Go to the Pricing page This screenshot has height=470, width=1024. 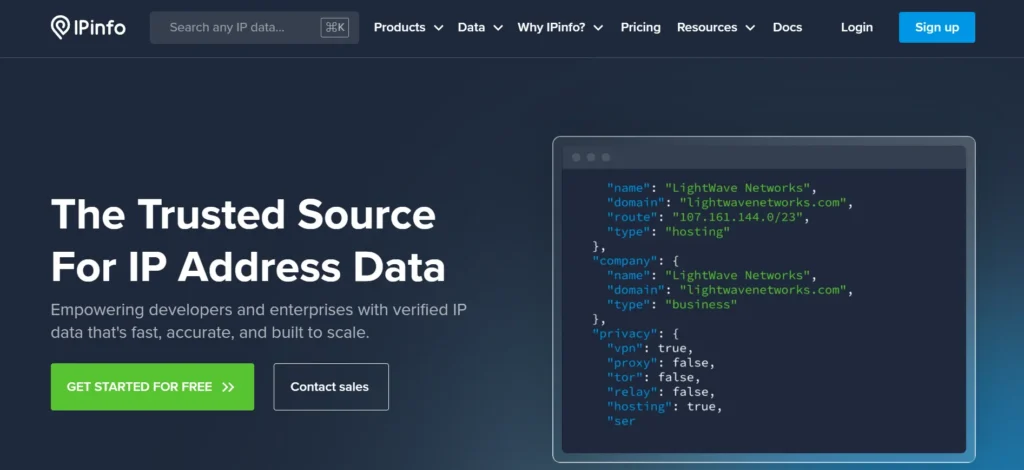tap(640, 27)
